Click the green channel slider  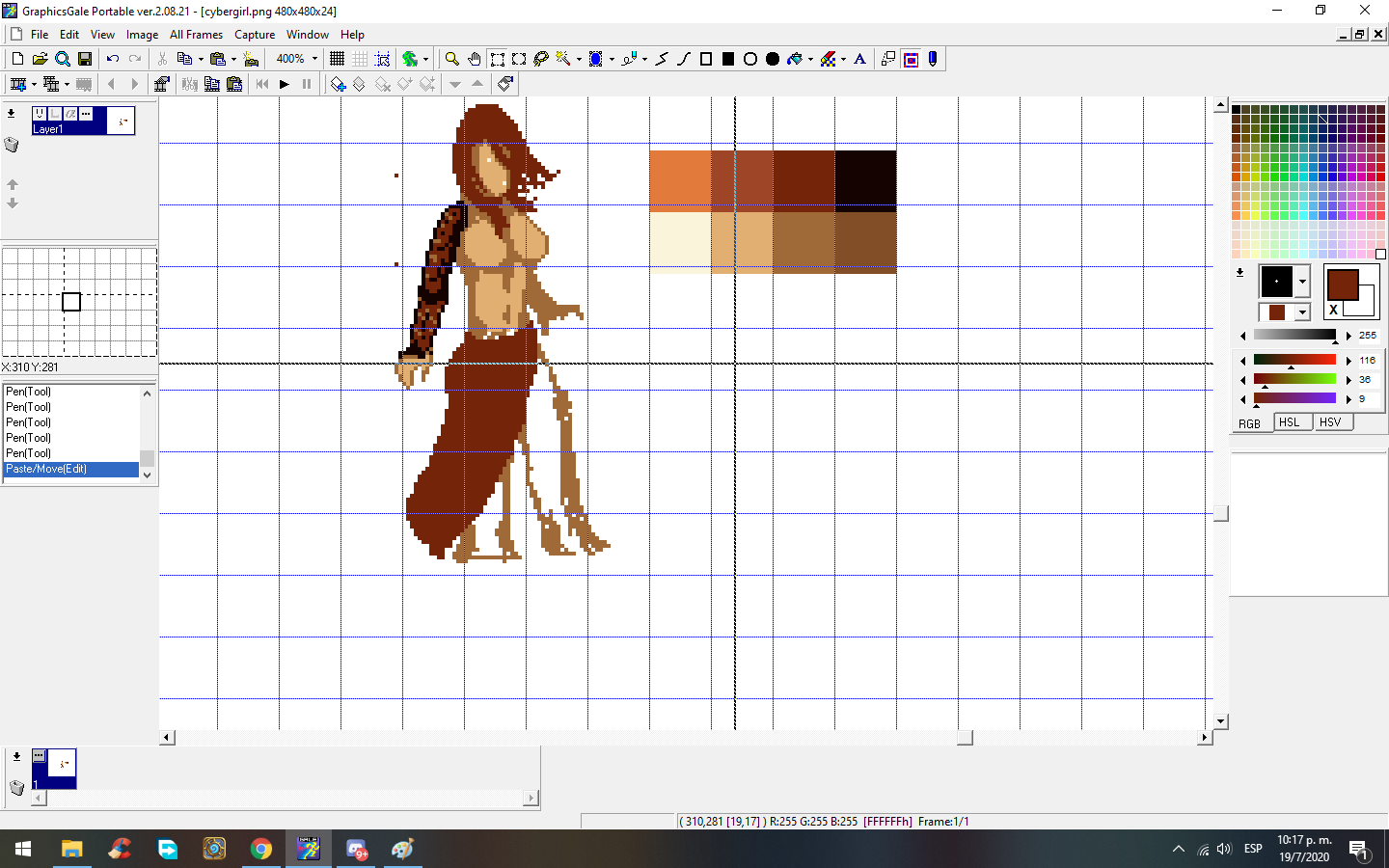pyautogui.click(x=1294, y=379)
